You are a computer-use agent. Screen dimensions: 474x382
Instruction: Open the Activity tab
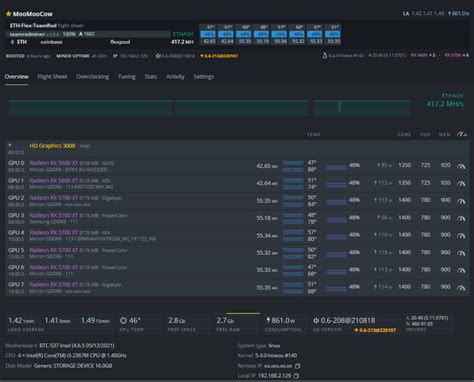point(175,77)
